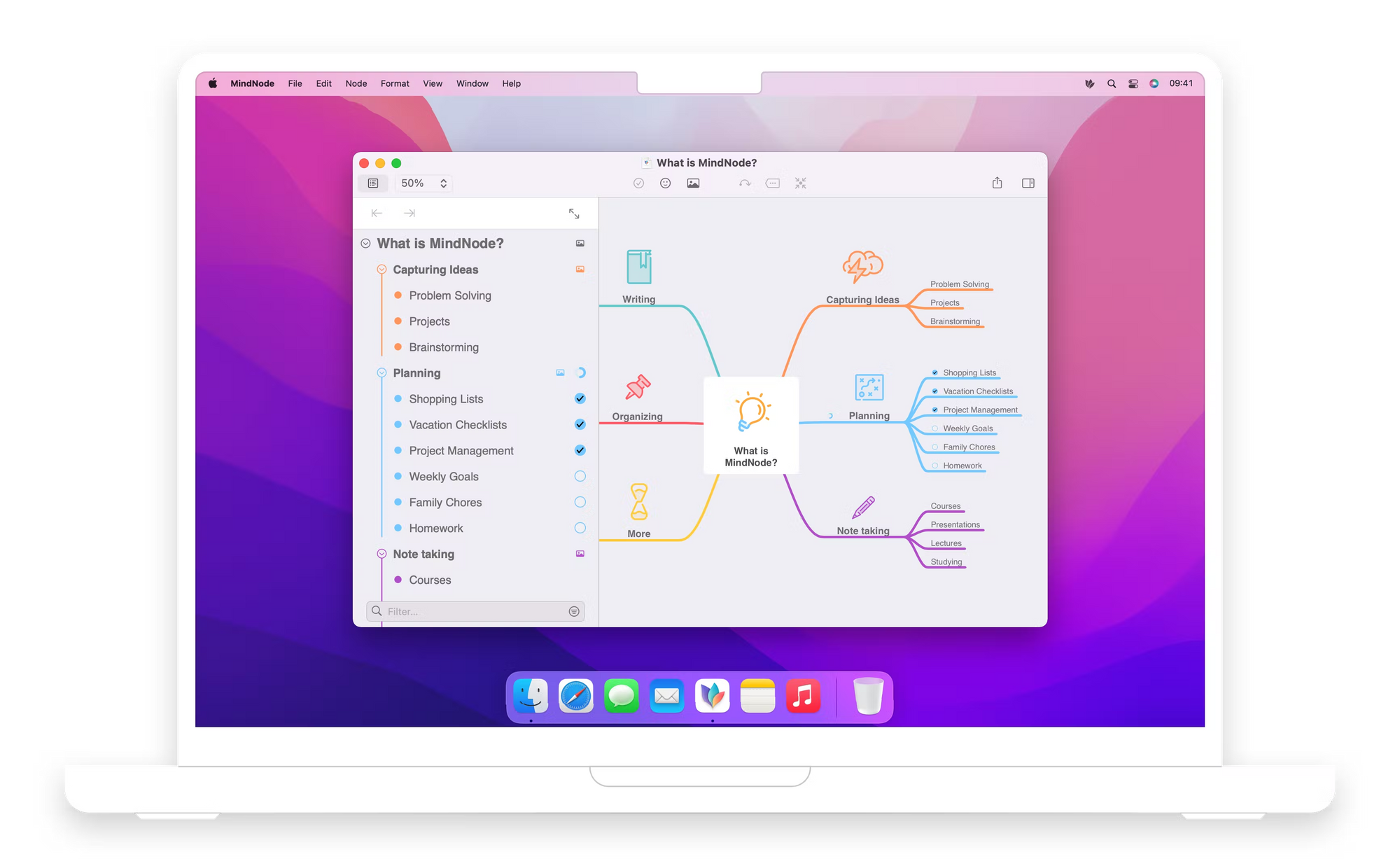Click the indent arrow in outline
Screen dimensions: 1400x866
(x=409, y=213)
